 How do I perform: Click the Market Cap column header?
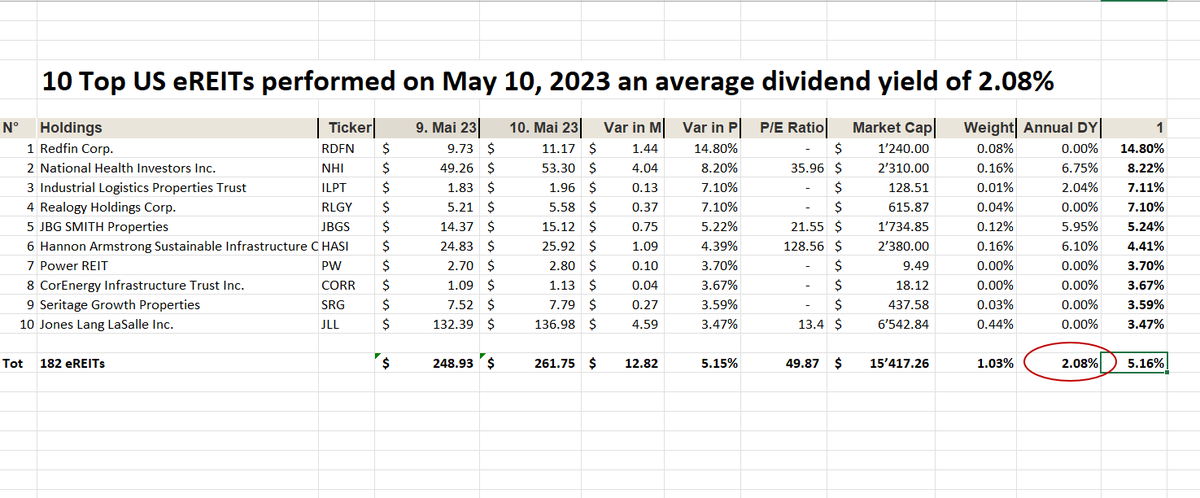881,128
